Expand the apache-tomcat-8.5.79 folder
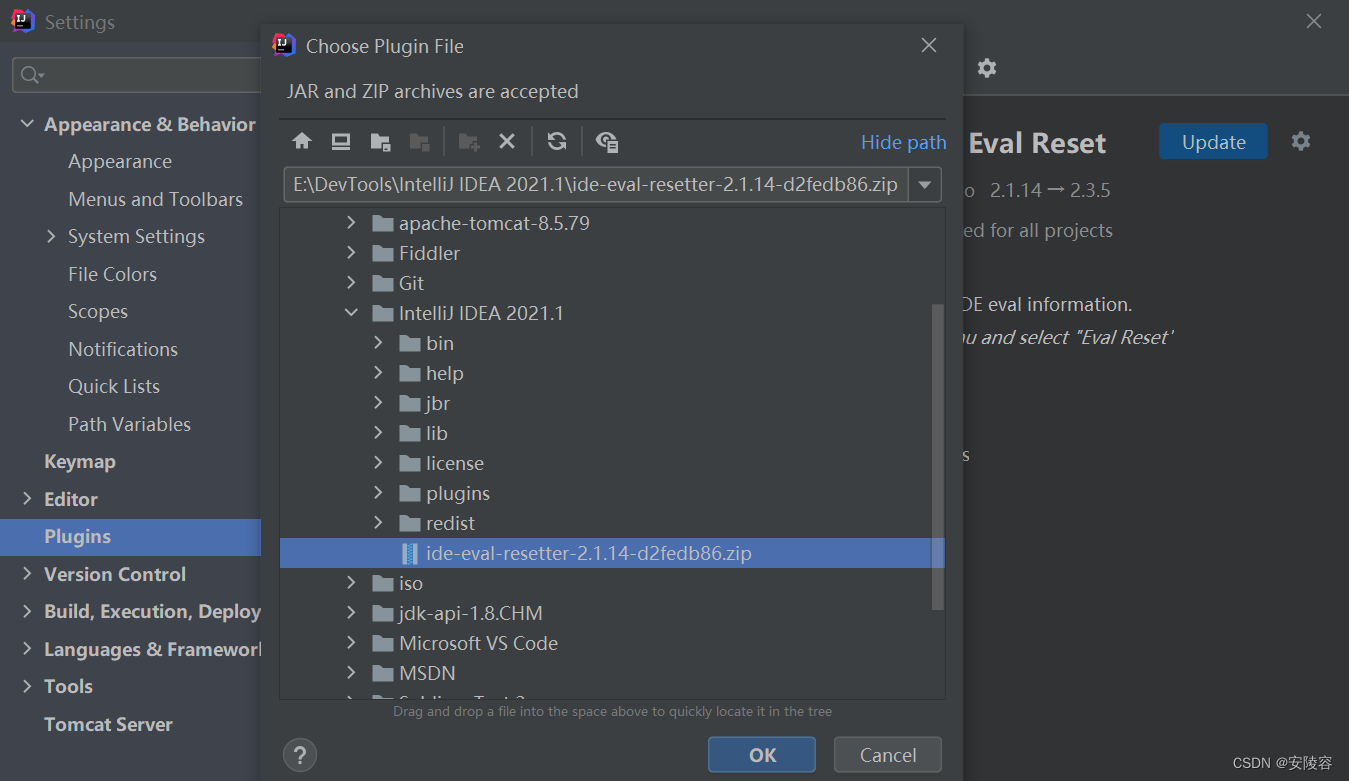Screen dimensions: 1349x781 click(351, 223)
